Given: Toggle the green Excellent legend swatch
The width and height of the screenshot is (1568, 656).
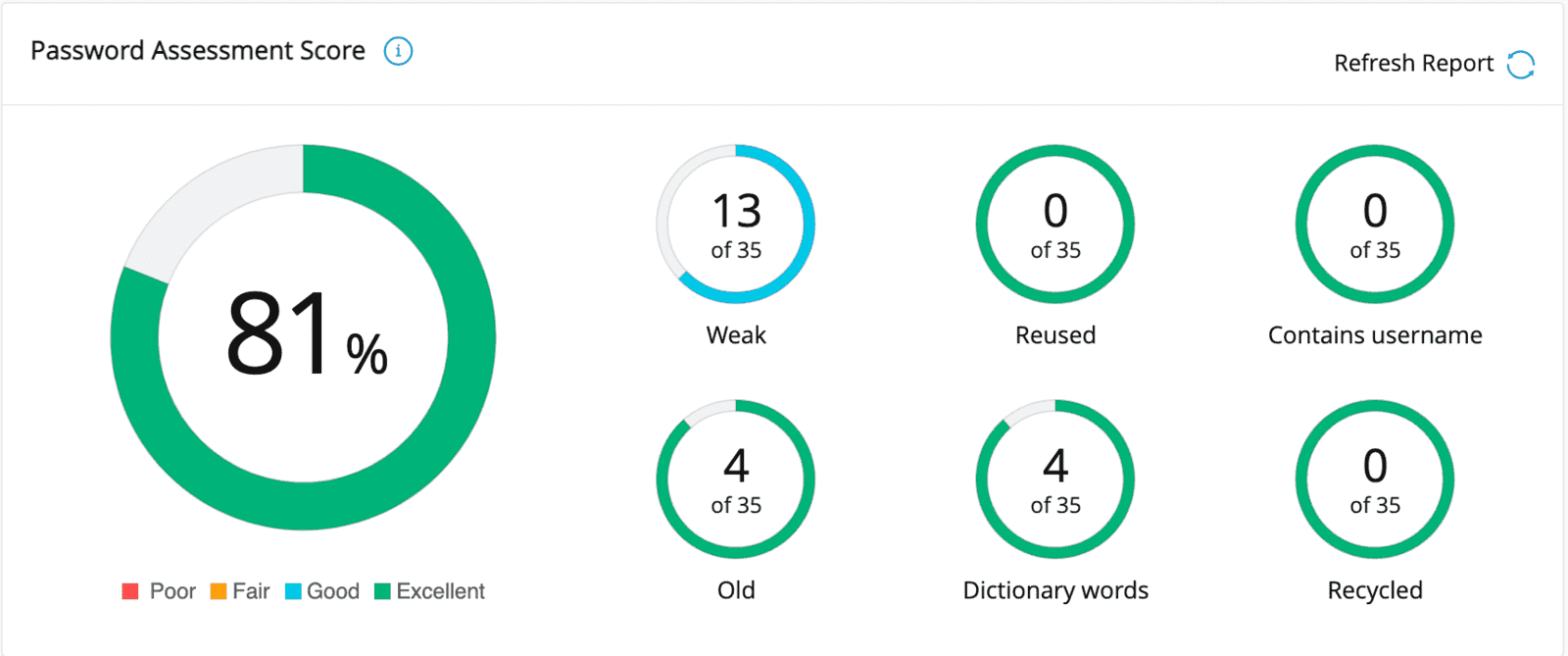Looking at the screenshot, I should coord(382,591).
